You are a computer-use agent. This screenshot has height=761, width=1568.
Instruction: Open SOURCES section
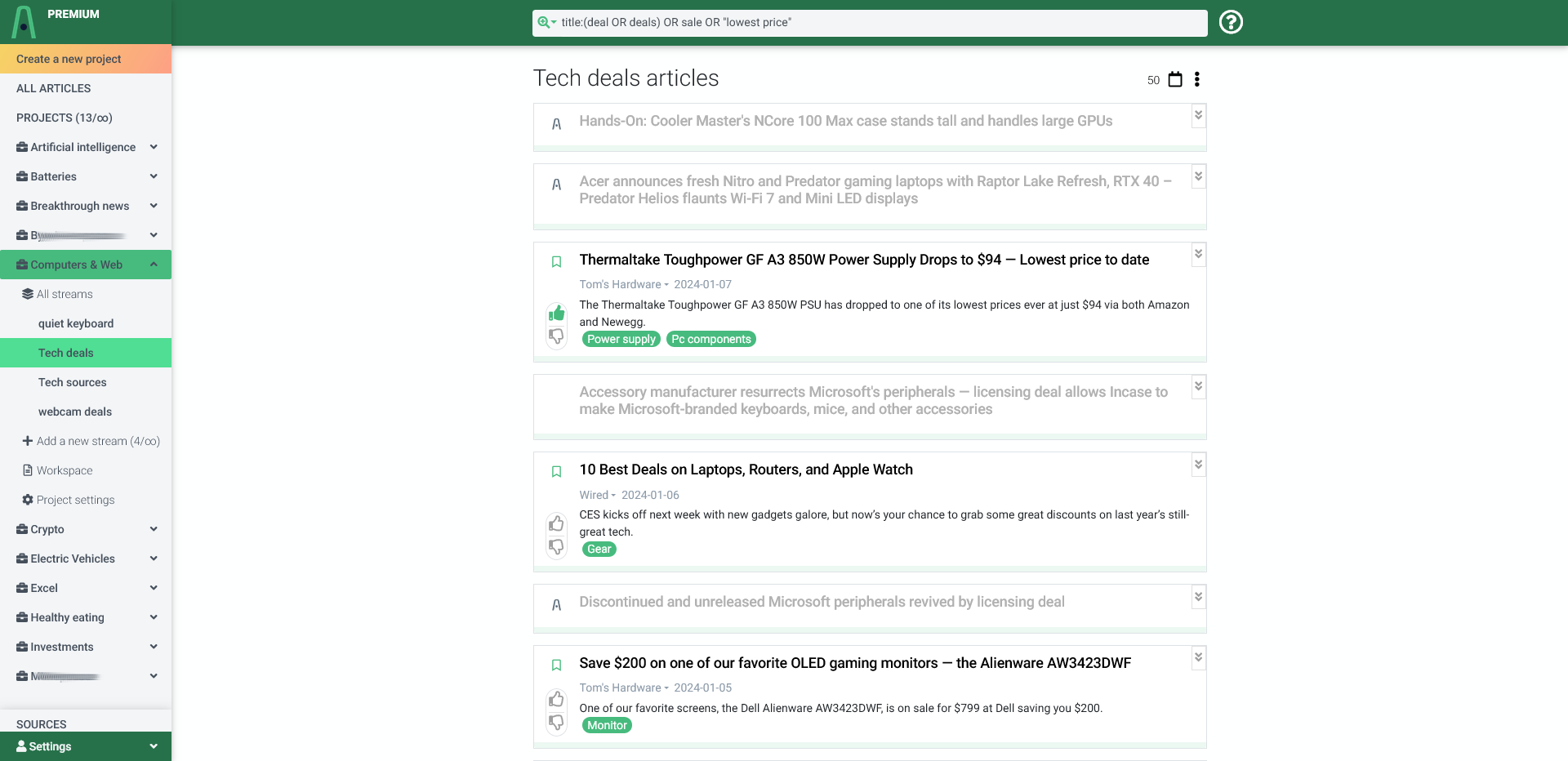point(42,724)
